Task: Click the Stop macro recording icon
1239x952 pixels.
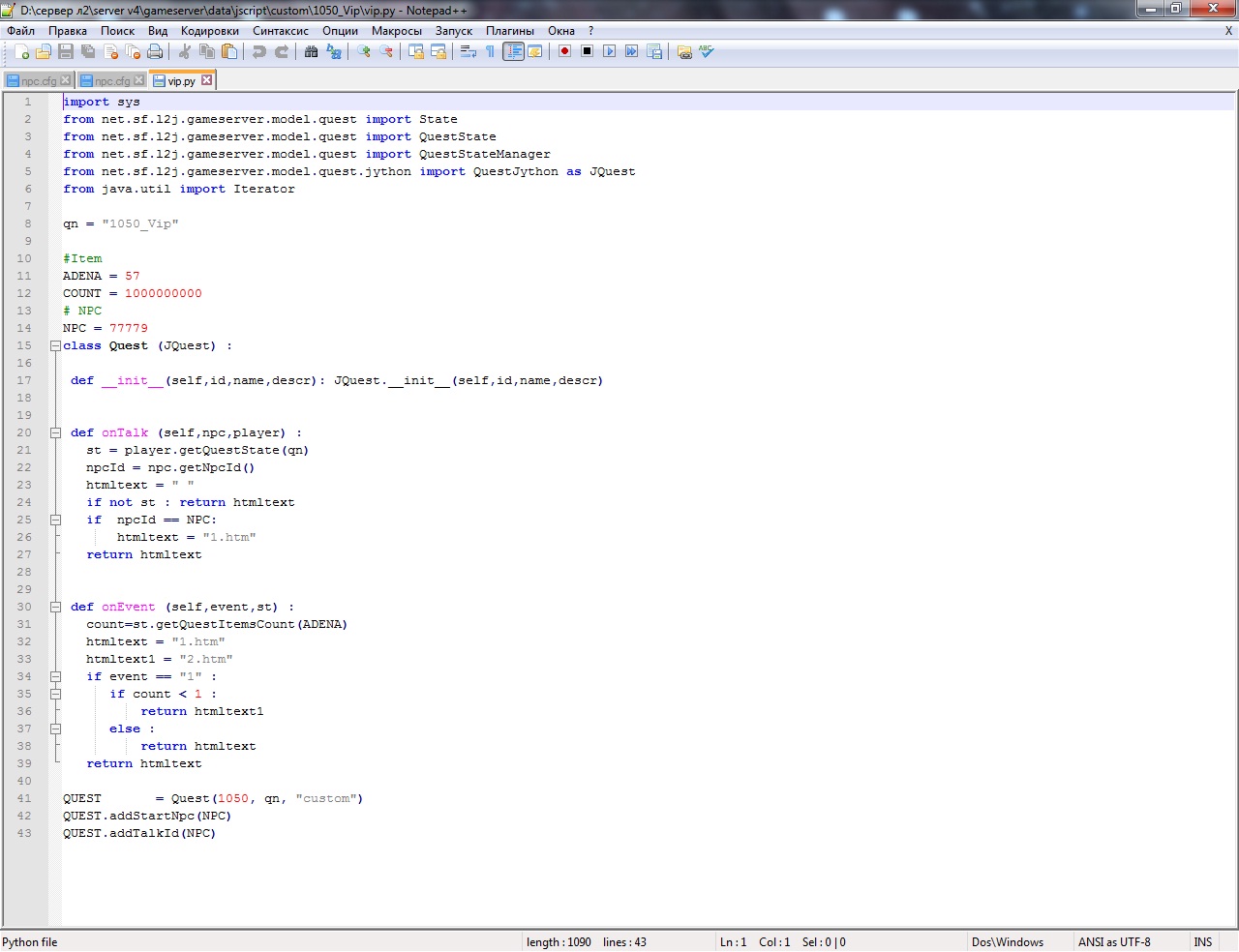Action: click(x=587, y=51)
